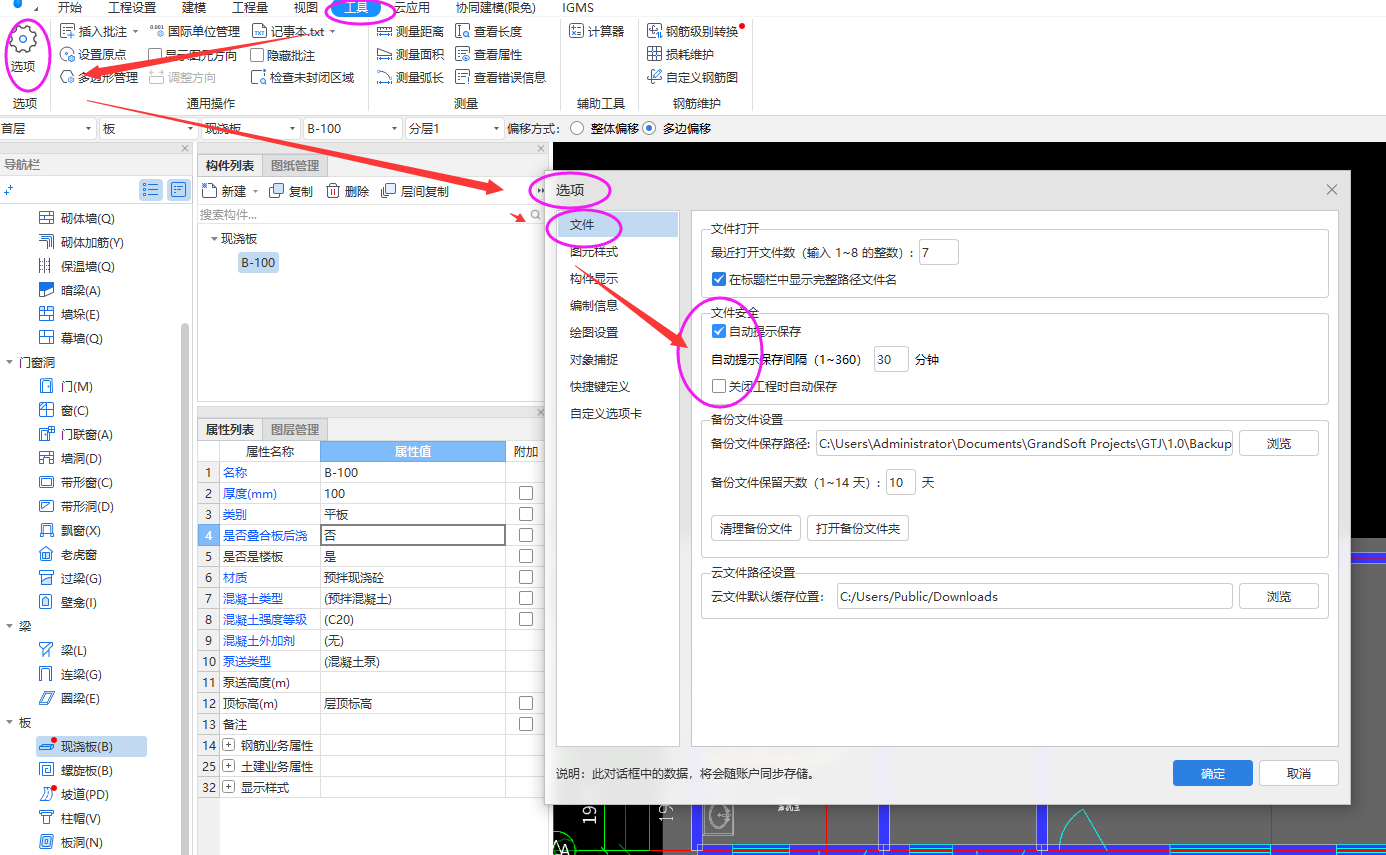Image resolution: width=1386 pixels, height=855 pixels.
Task: Click 复制 in component list toolbar
Action: click(291, 192)
